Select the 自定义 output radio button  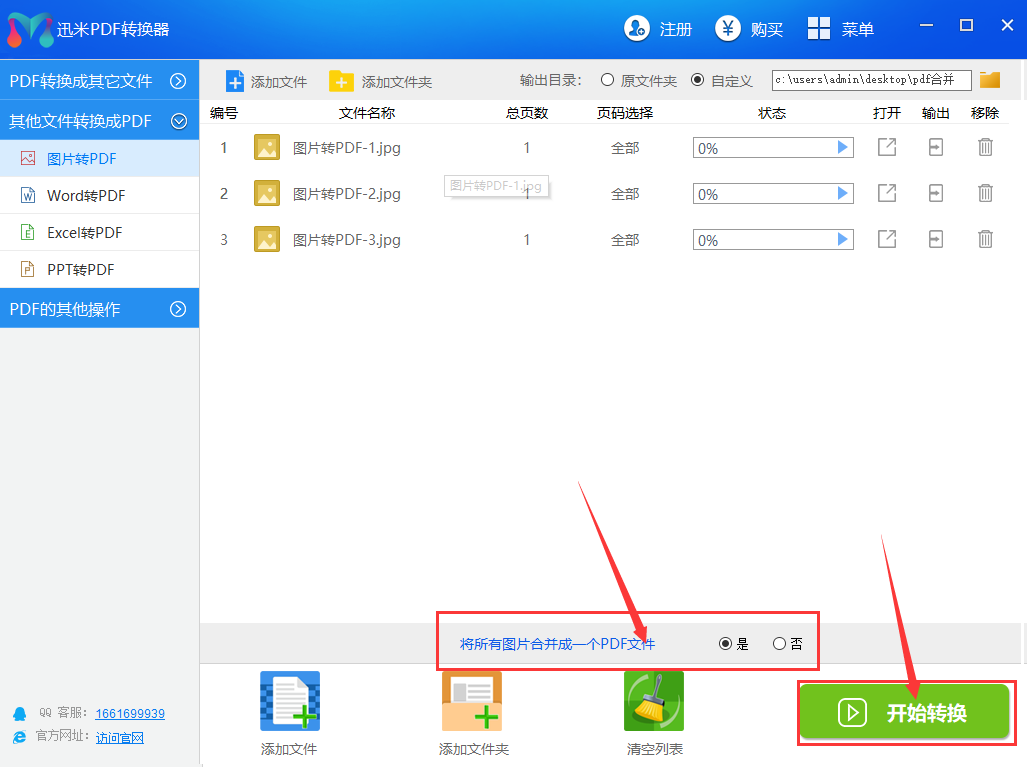click(x=698, y=80)
